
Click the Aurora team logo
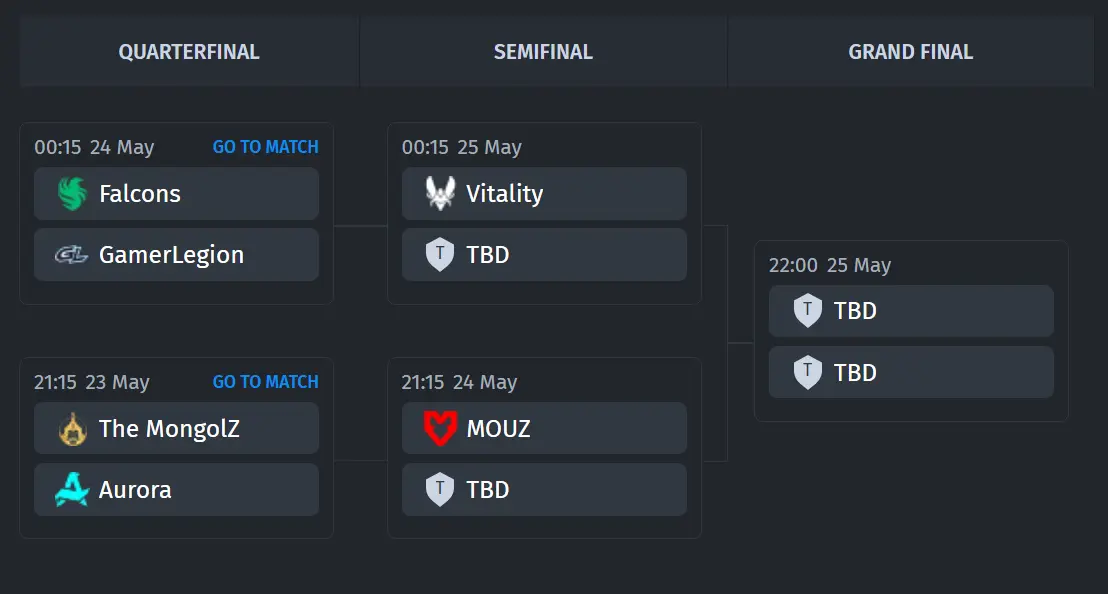click(x=72, y=489)
